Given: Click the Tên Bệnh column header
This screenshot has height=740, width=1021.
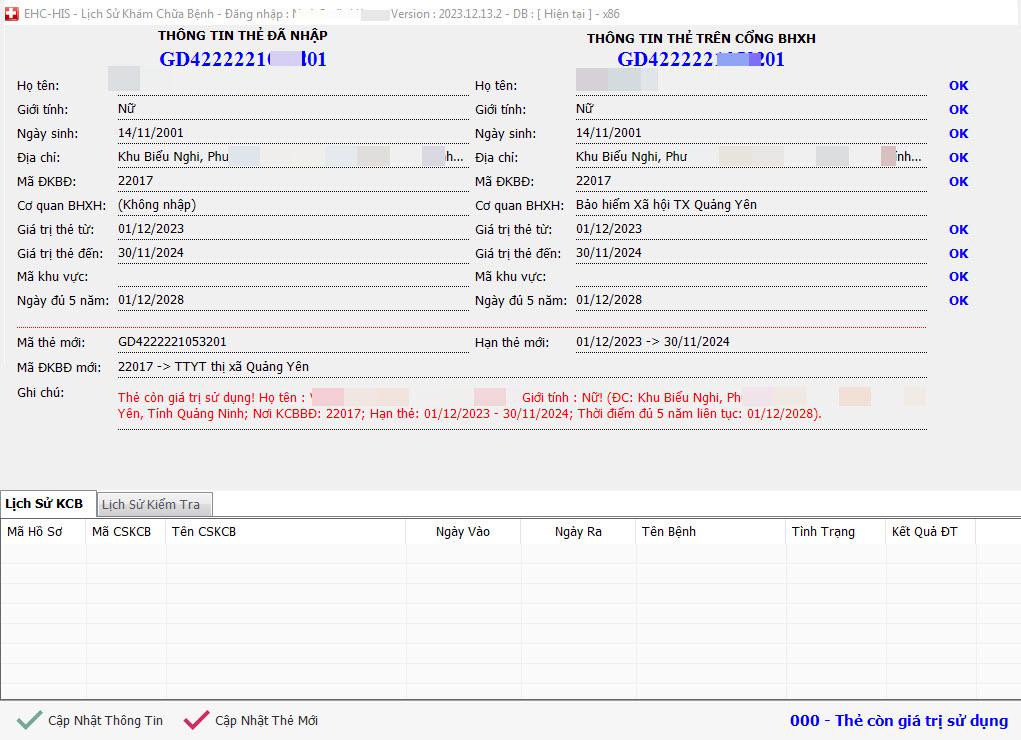Looking at the screenshot, I should pyautogui.click(x=668, y=532).
